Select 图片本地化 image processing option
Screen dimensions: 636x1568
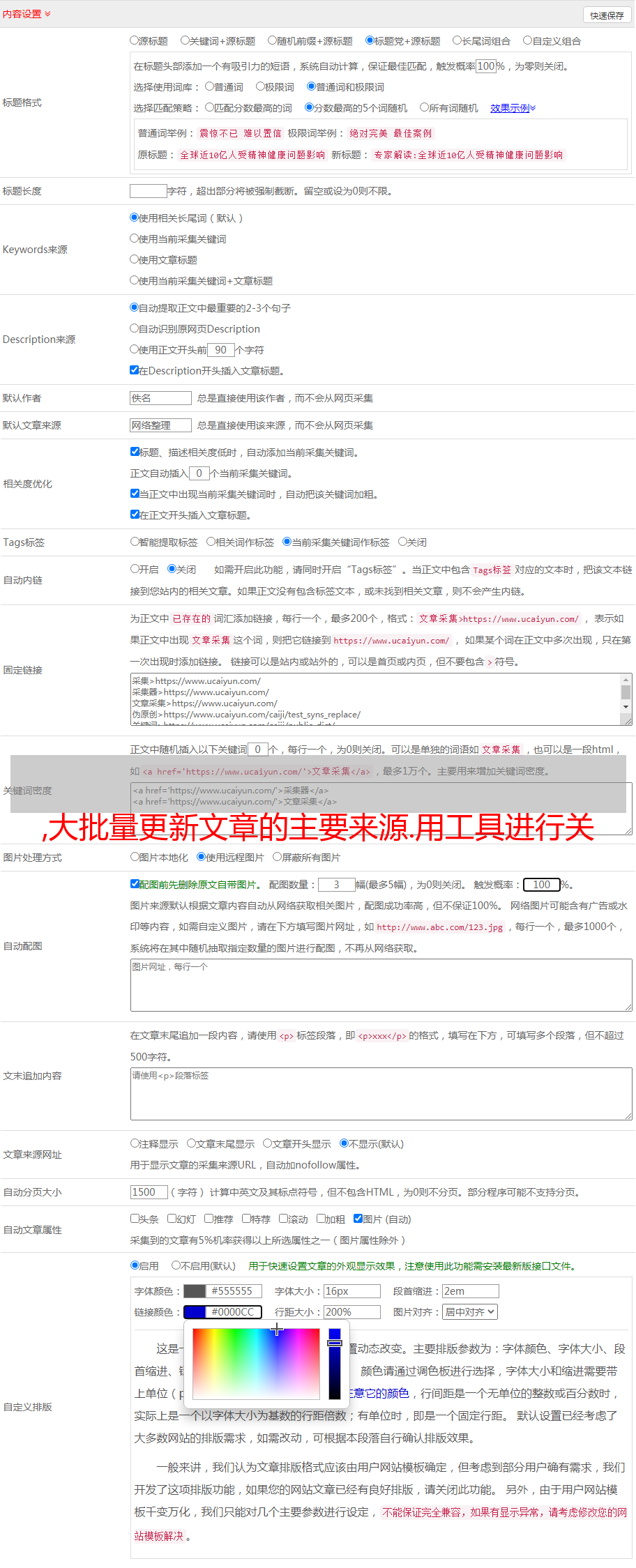point(135,857)
